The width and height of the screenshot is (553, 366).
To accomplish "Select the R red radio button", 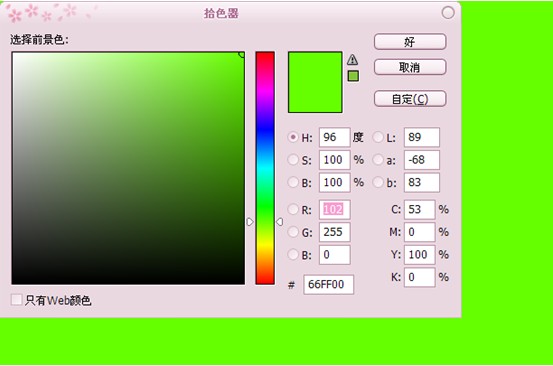I will coord(293,209).
